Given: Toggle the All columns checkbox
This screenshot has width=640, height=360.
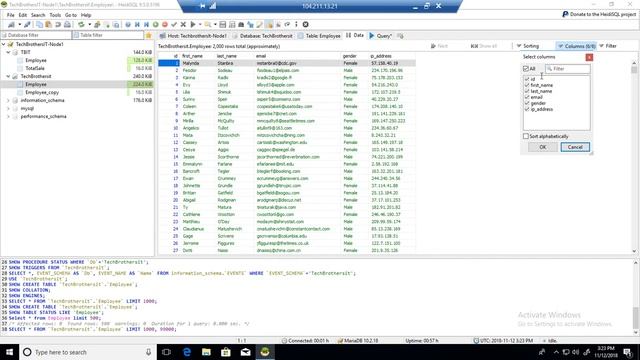Looking at the screenshot, I should pos(526,69).
